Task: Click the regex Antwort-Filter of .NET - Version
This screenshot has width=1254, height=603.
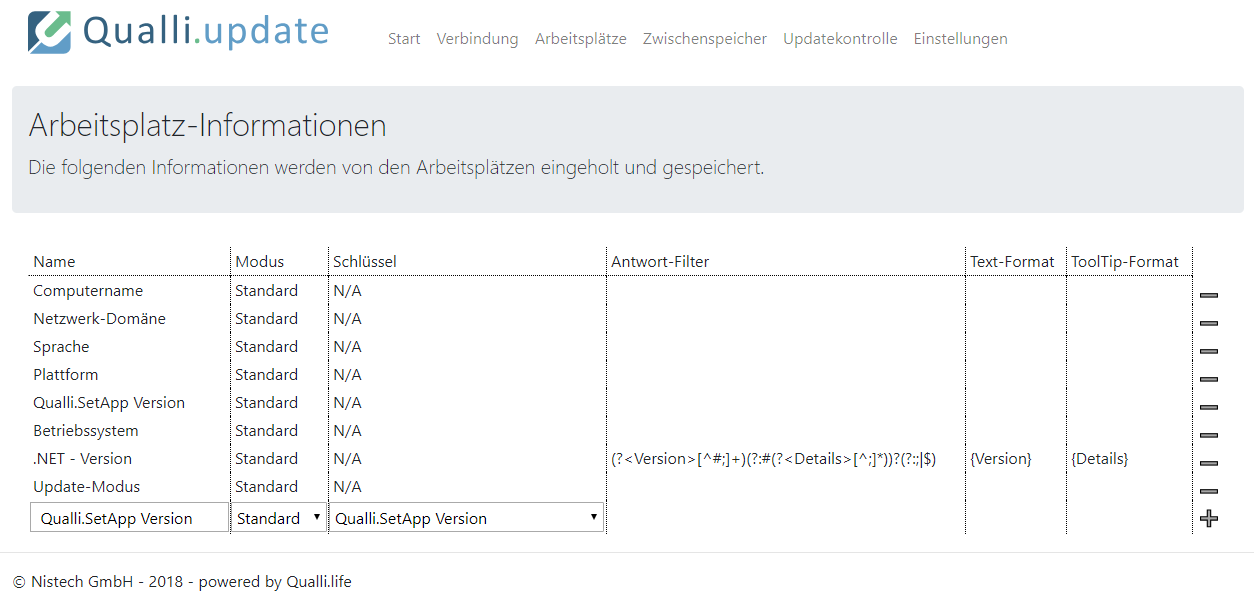Action: click(774, 459)
